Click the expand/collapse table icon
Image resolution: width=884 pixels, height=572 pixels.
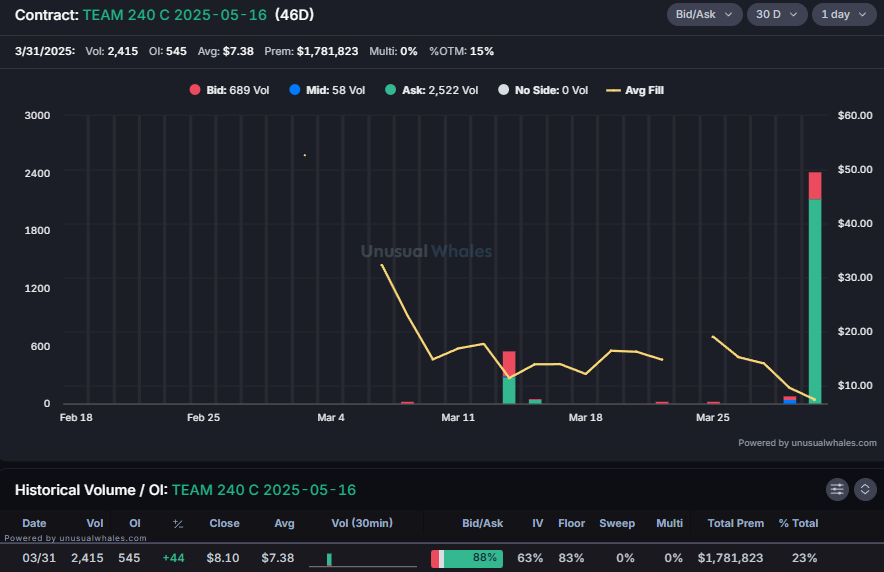865,489
